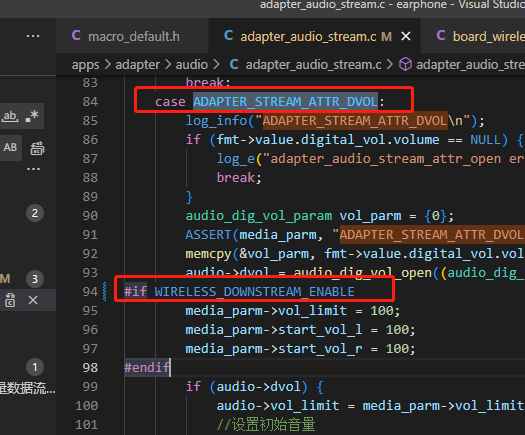Click media_parm->vol_limit on line 95
This screenshot has width=525, height=435.
point(266,311)
